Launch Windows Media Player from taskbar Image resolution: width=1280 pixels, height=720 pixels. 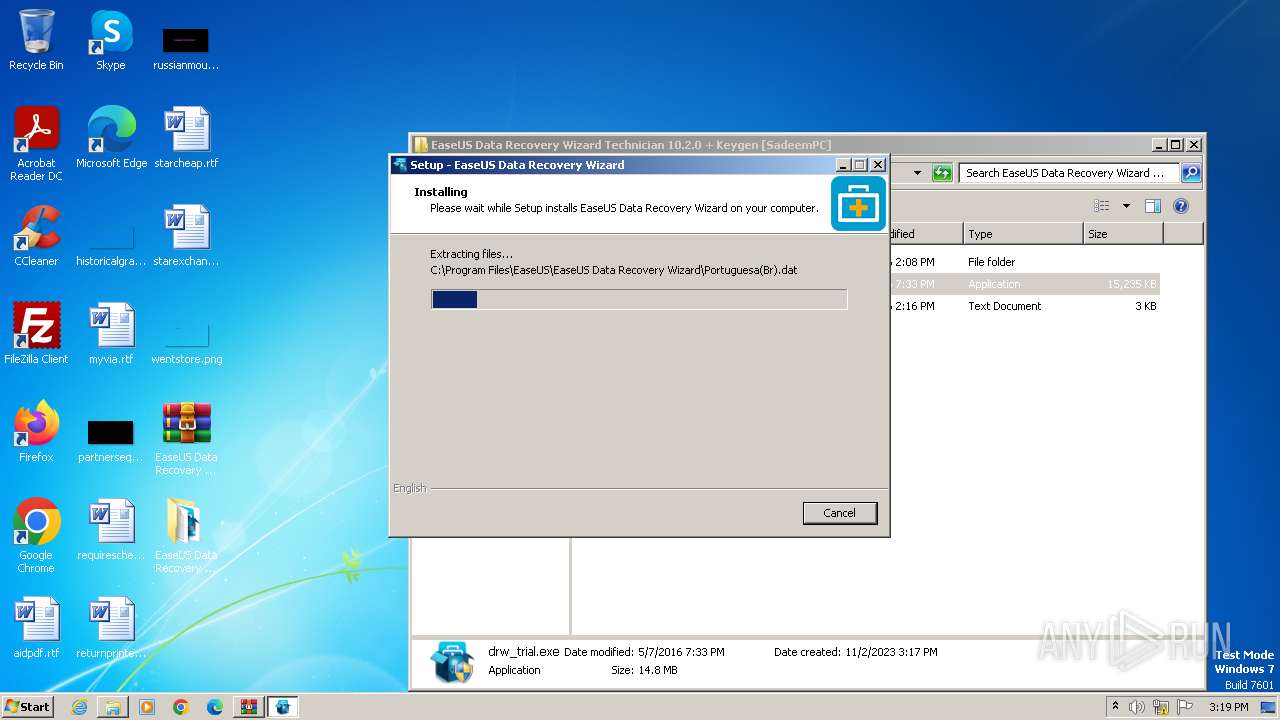click(x=147, y=707)
